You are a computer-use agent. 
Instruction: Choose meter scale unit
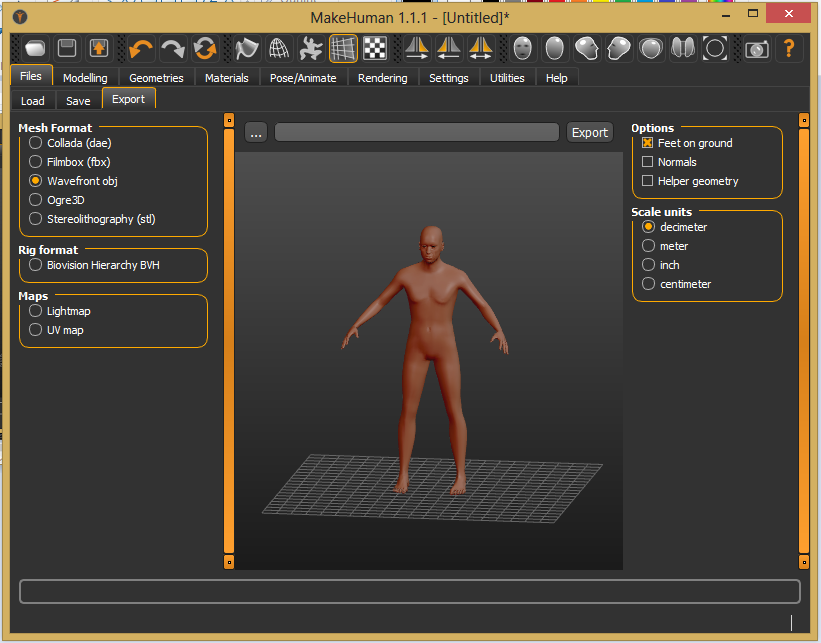pyautogui.click(x=665, y=246)
